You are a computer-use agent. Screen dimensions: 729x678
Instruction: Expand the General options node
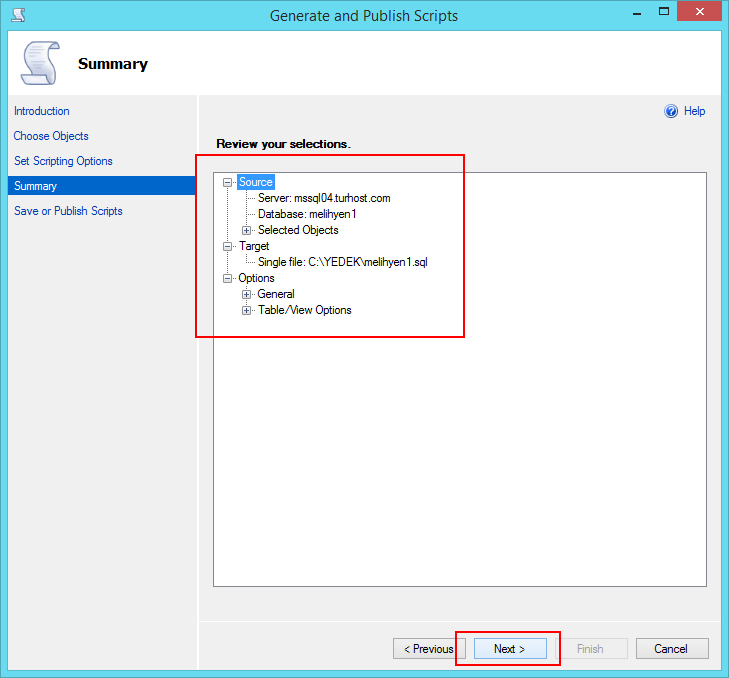point(246,294)
